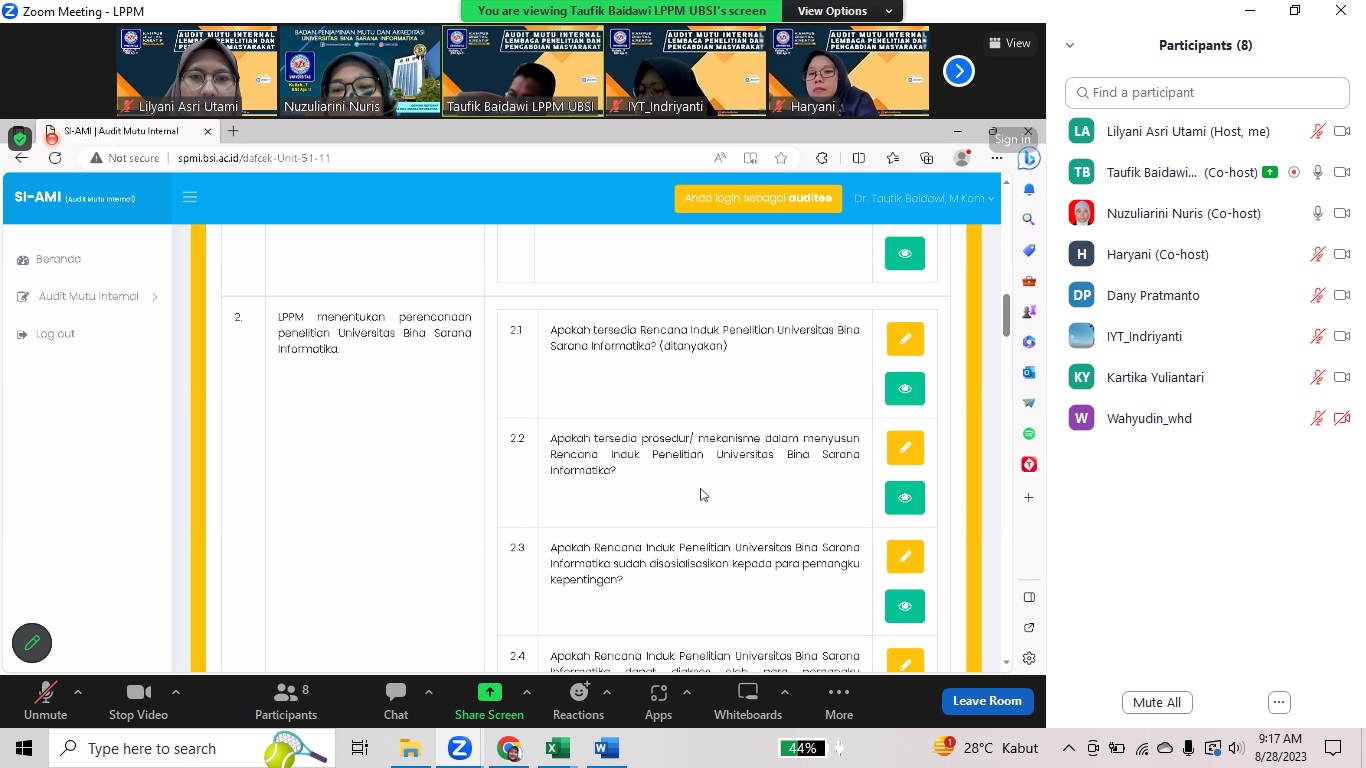Open File Explorer from the taskbar
Screen dimensions: 1366x768
pos(410,748)
